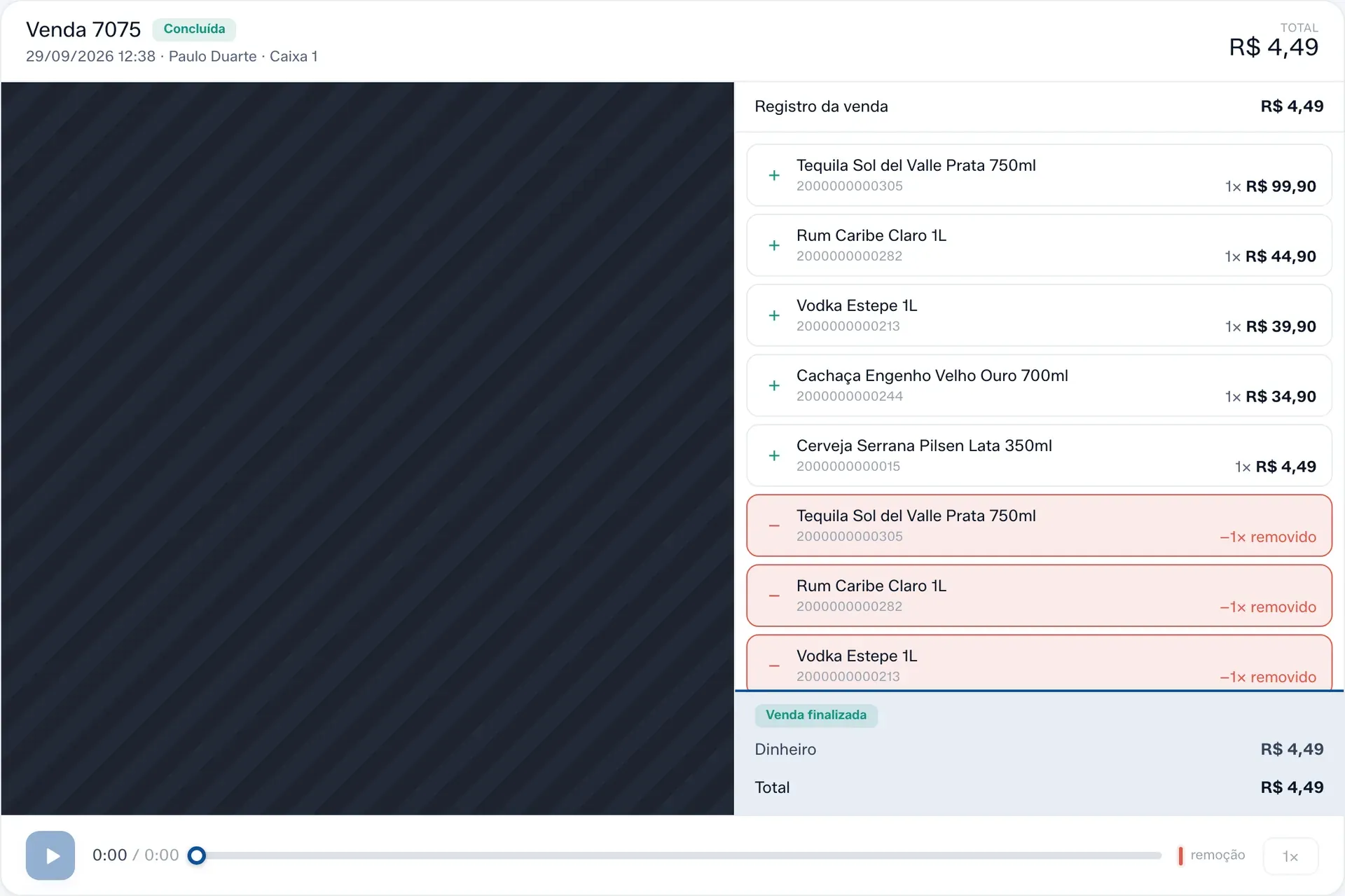Play the sale video recording

point(50,855)
